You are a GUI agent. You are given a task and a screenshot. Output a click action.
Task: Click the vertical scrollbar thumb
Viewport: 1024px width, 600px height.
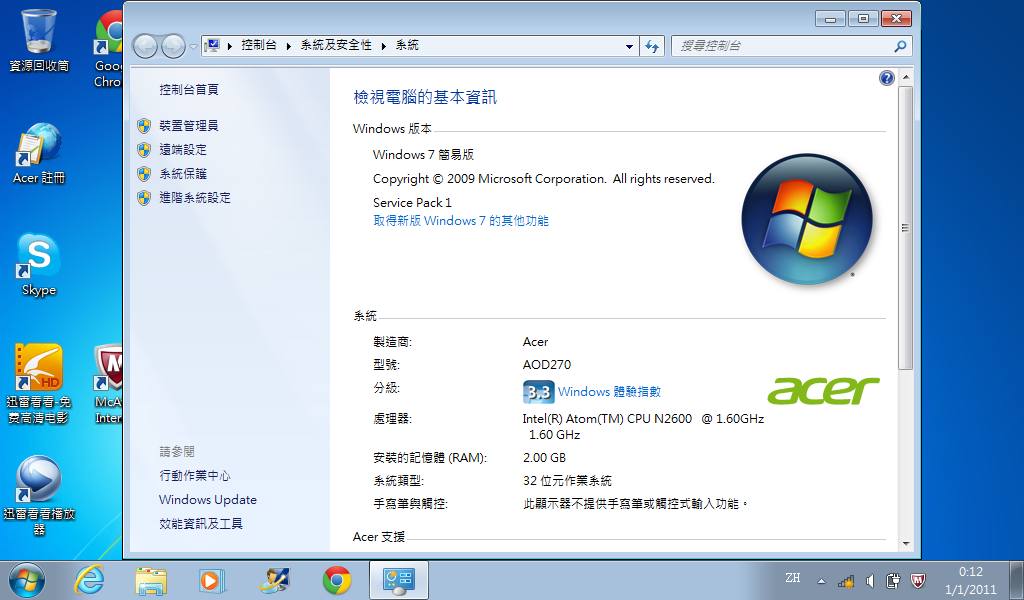905,228
